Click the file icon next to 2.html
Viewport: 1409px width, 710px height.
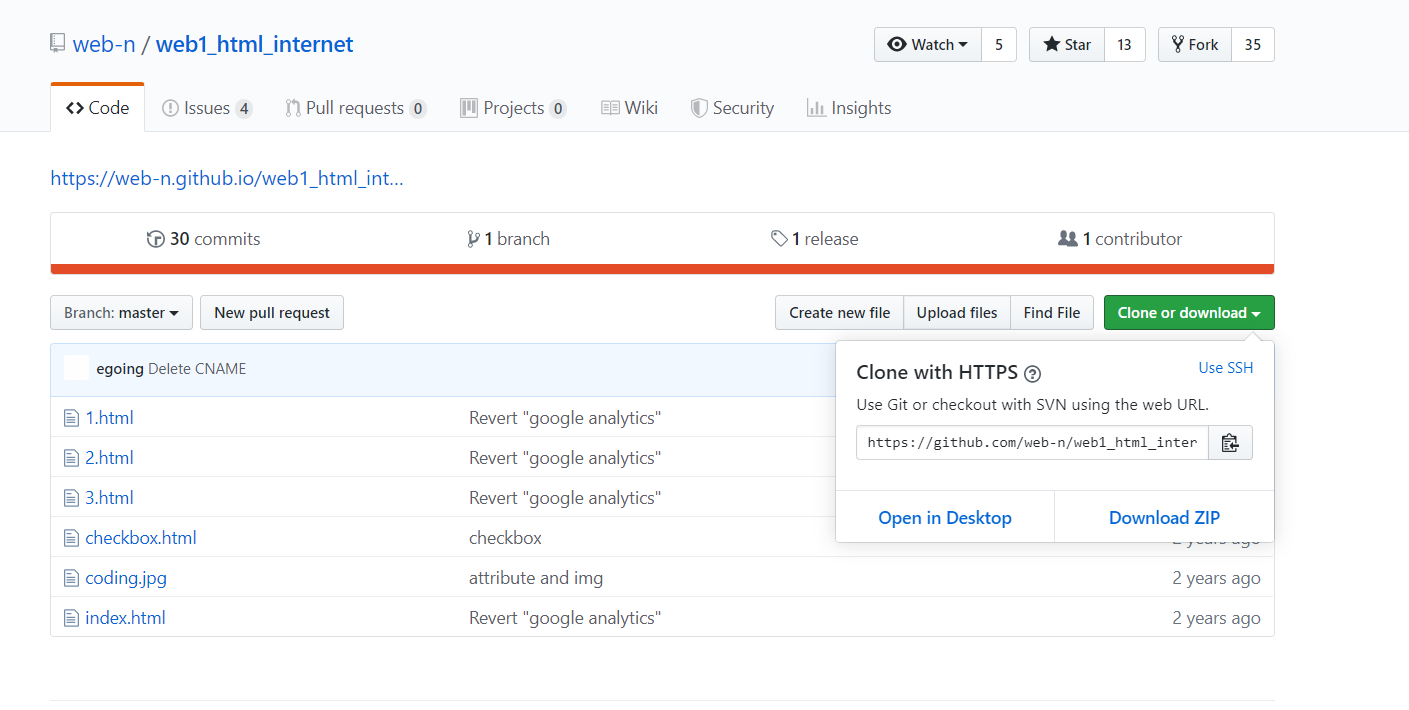point(71,458)
